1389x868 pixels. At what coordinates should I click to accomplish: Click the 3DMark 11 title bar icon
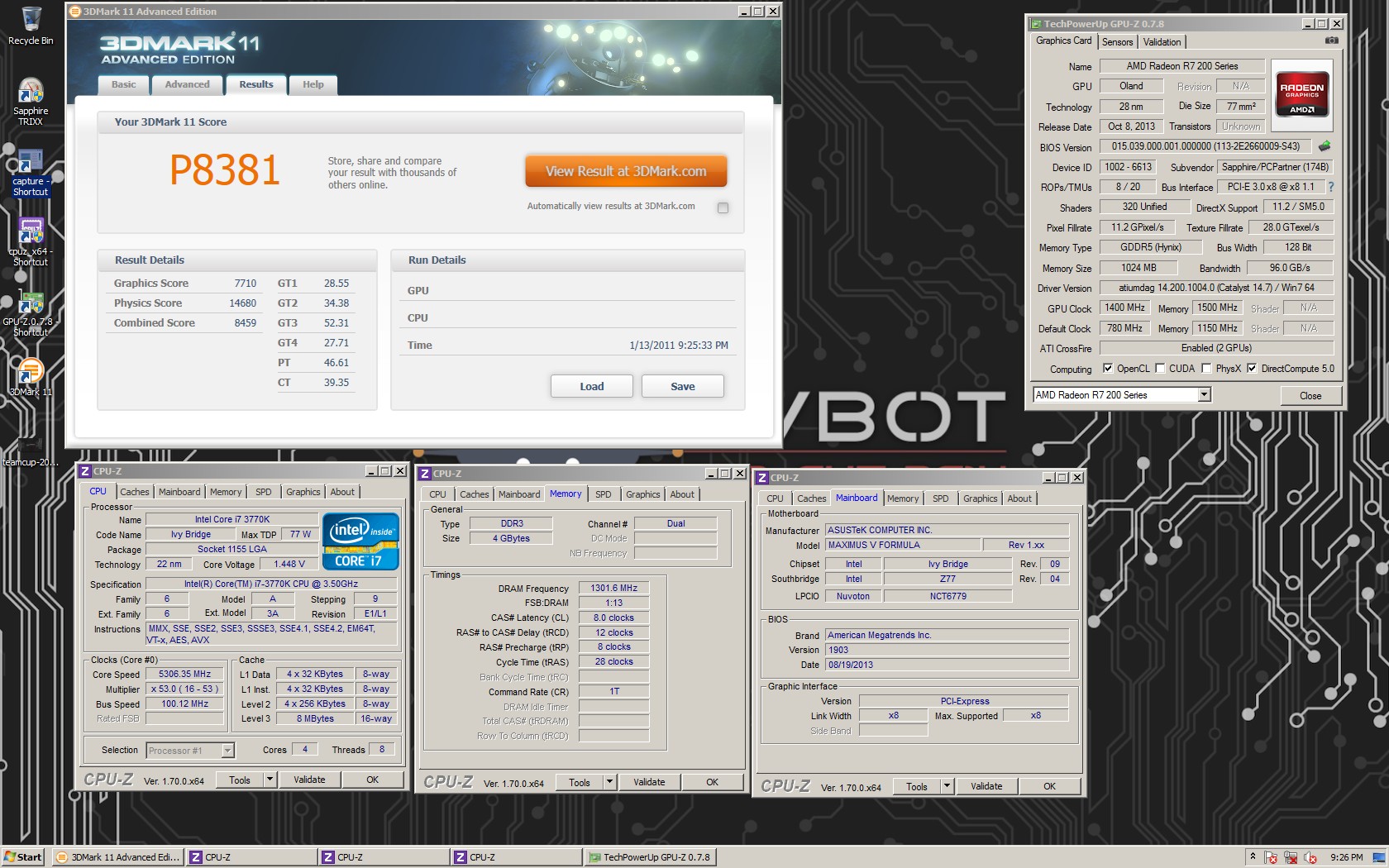(x=74, y=12)
